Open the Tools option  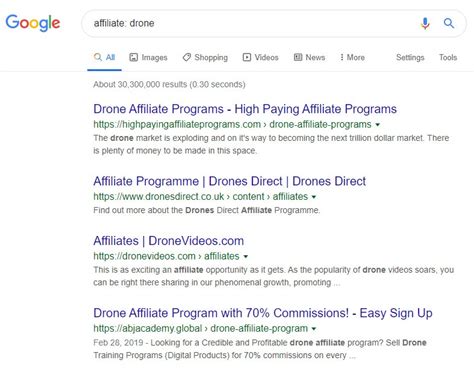448,57
